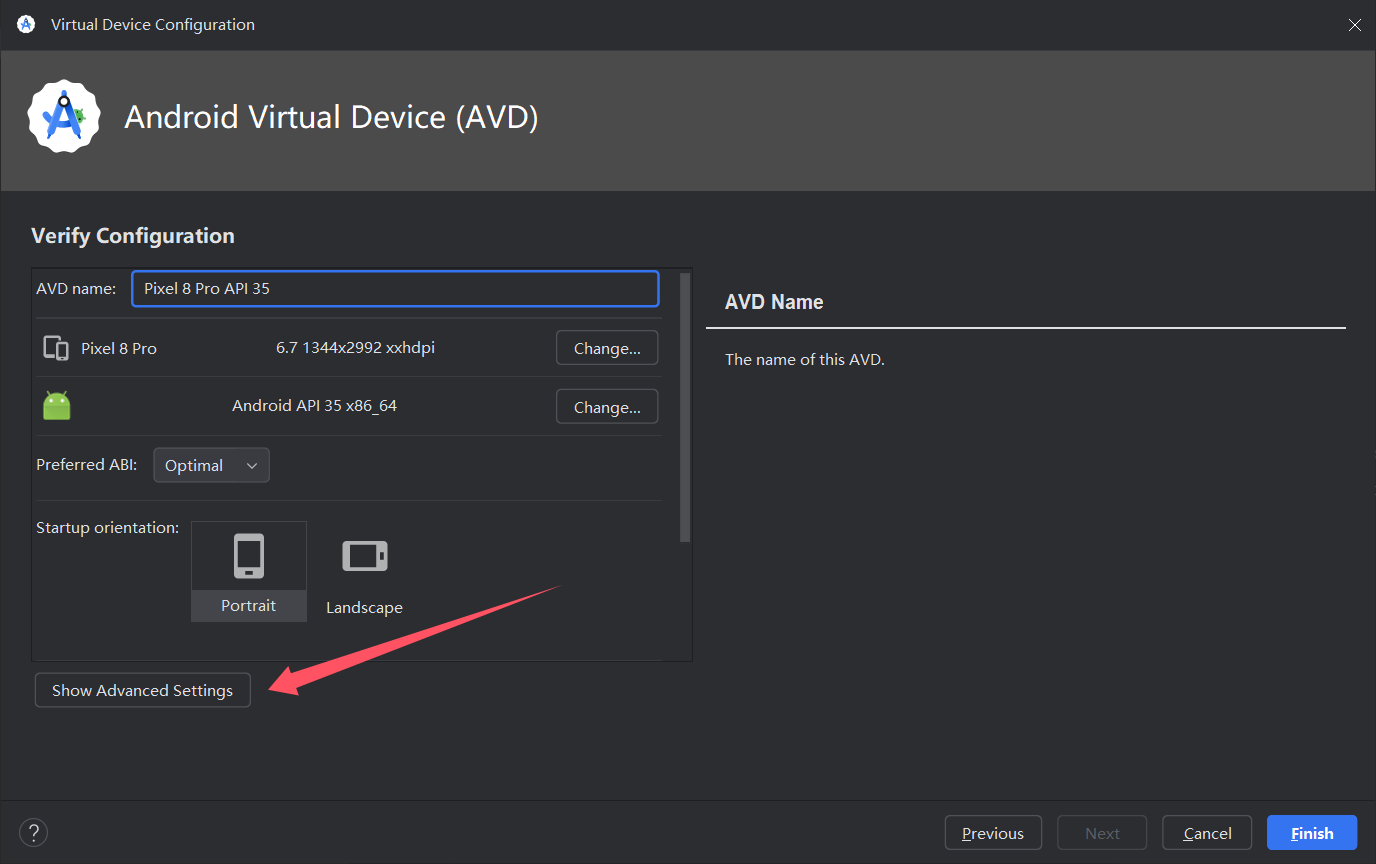
Task: Click the 'Verify Configuration' heading
Action: 133,236
